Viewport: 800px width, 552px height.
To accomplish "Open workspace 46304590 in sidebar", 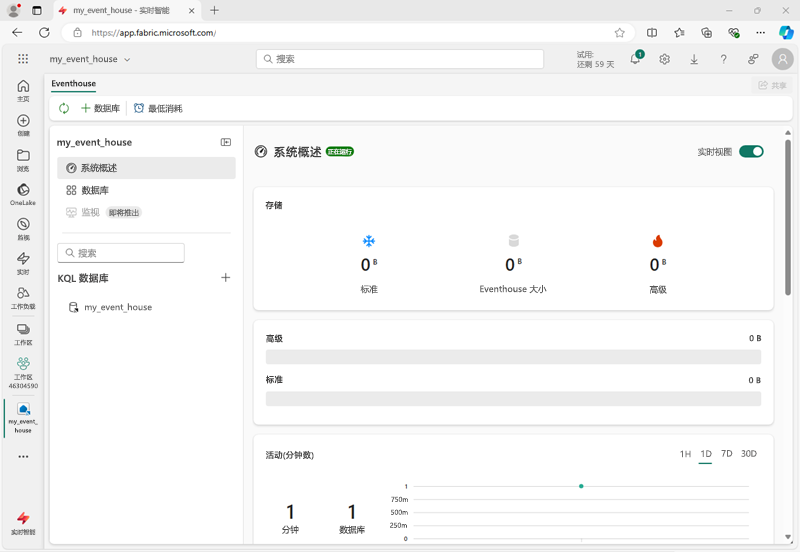I will [x=23, y=372].
